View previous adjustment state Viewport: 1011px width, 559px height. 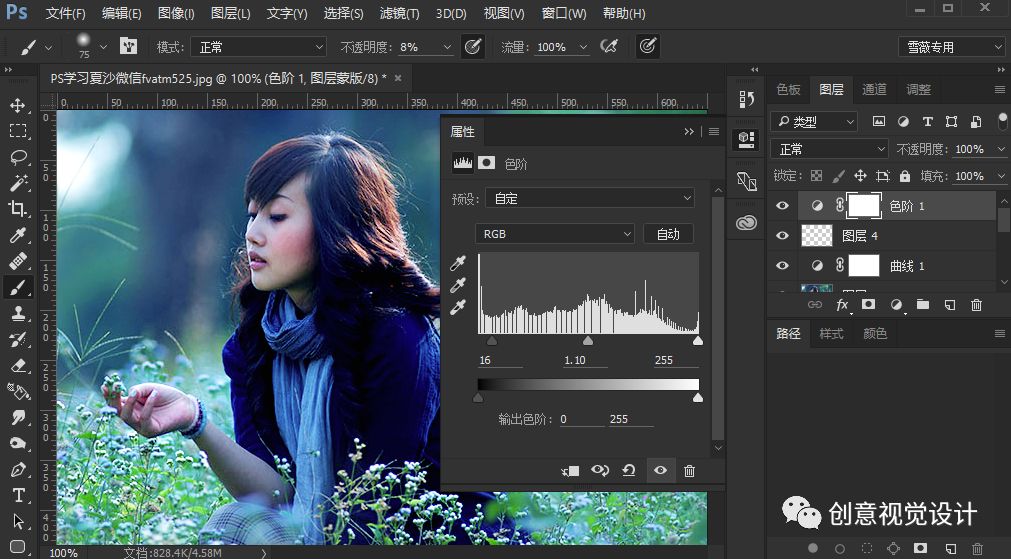(x=600, y=471)
